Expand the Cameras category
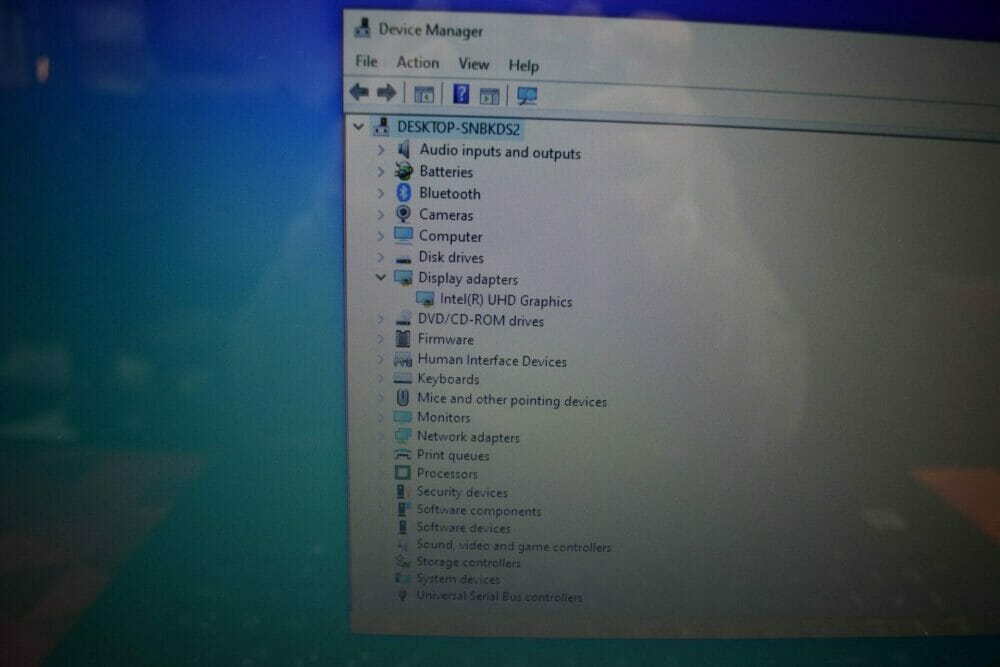 381,214
